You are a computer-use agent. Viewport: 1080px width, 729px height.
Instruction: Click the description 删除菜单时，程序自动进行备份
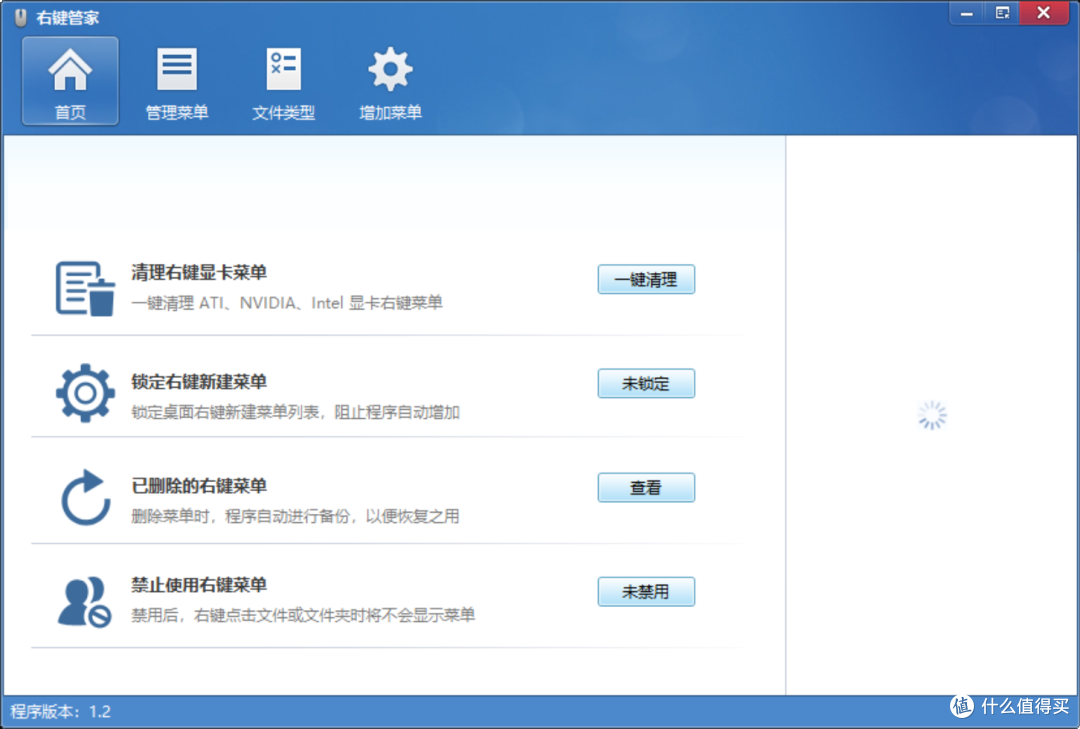[295, 517]
